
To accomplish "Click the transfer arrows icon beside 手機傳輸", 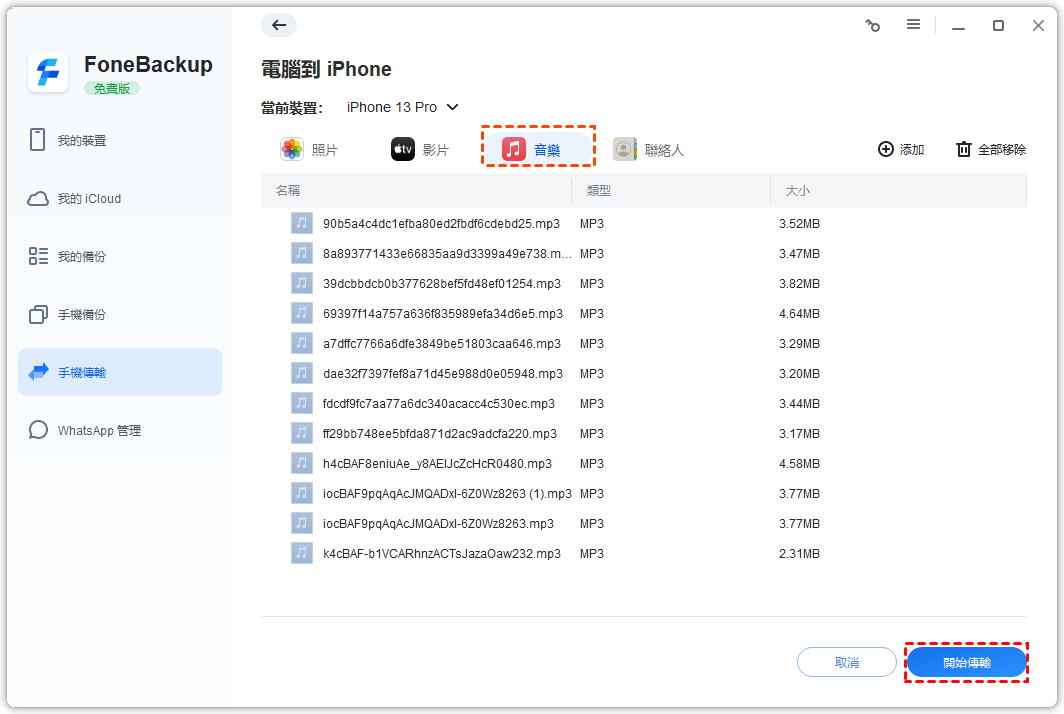I will [x=38, y=371].
